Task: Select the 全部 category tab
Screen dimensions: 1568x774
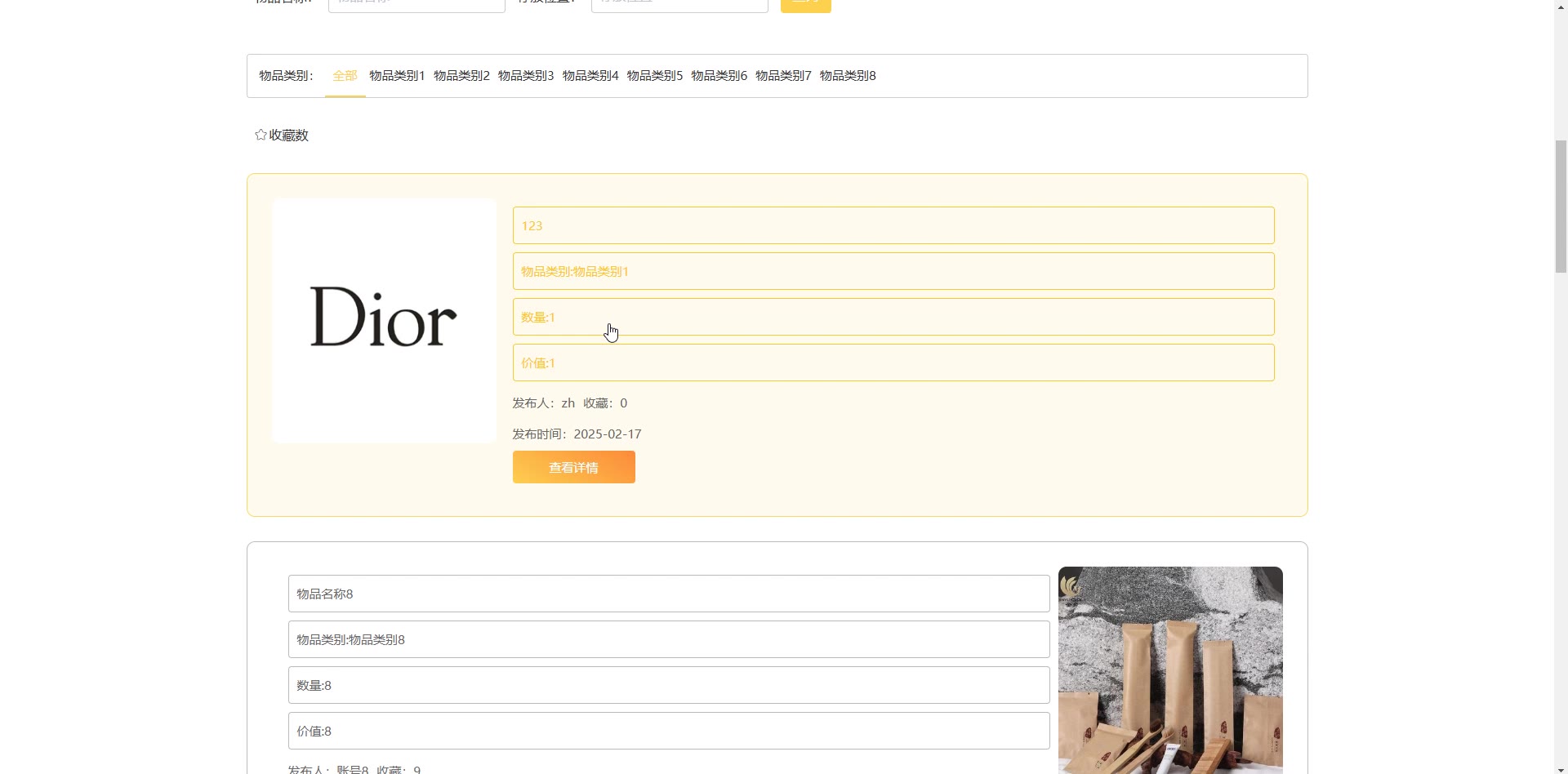Action: coord(345,76)
